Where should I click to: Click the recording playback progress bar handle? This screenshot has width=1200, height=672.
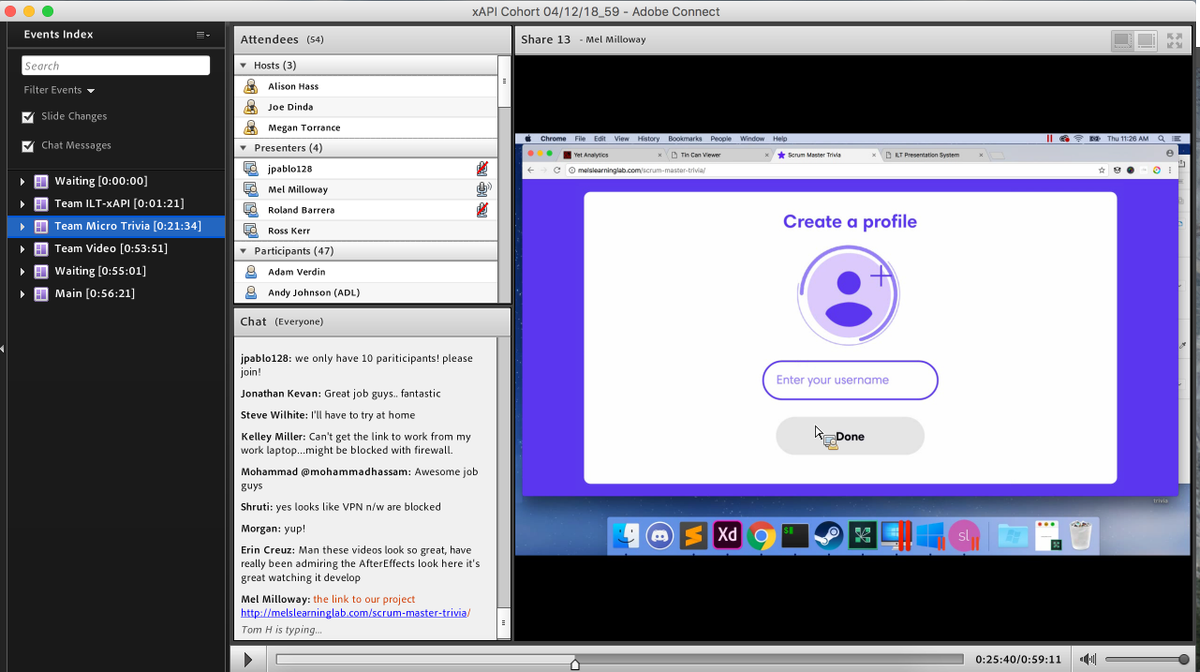point(574,663)
